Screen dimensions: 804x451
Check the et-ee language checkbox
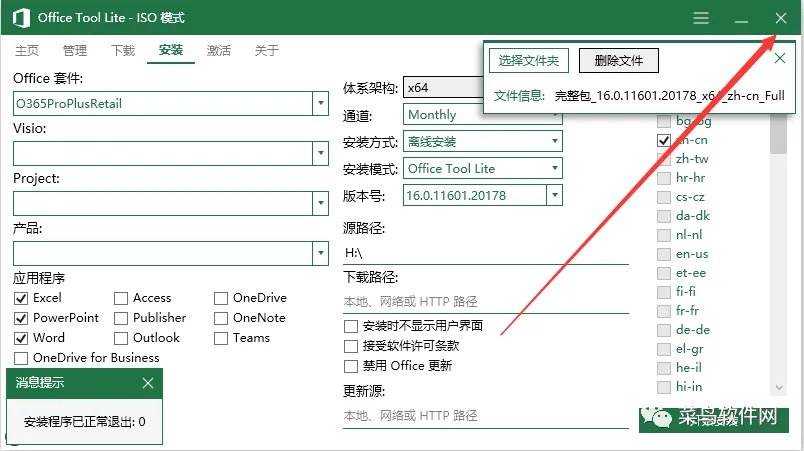pyautogui.click(x=664, y=273)
